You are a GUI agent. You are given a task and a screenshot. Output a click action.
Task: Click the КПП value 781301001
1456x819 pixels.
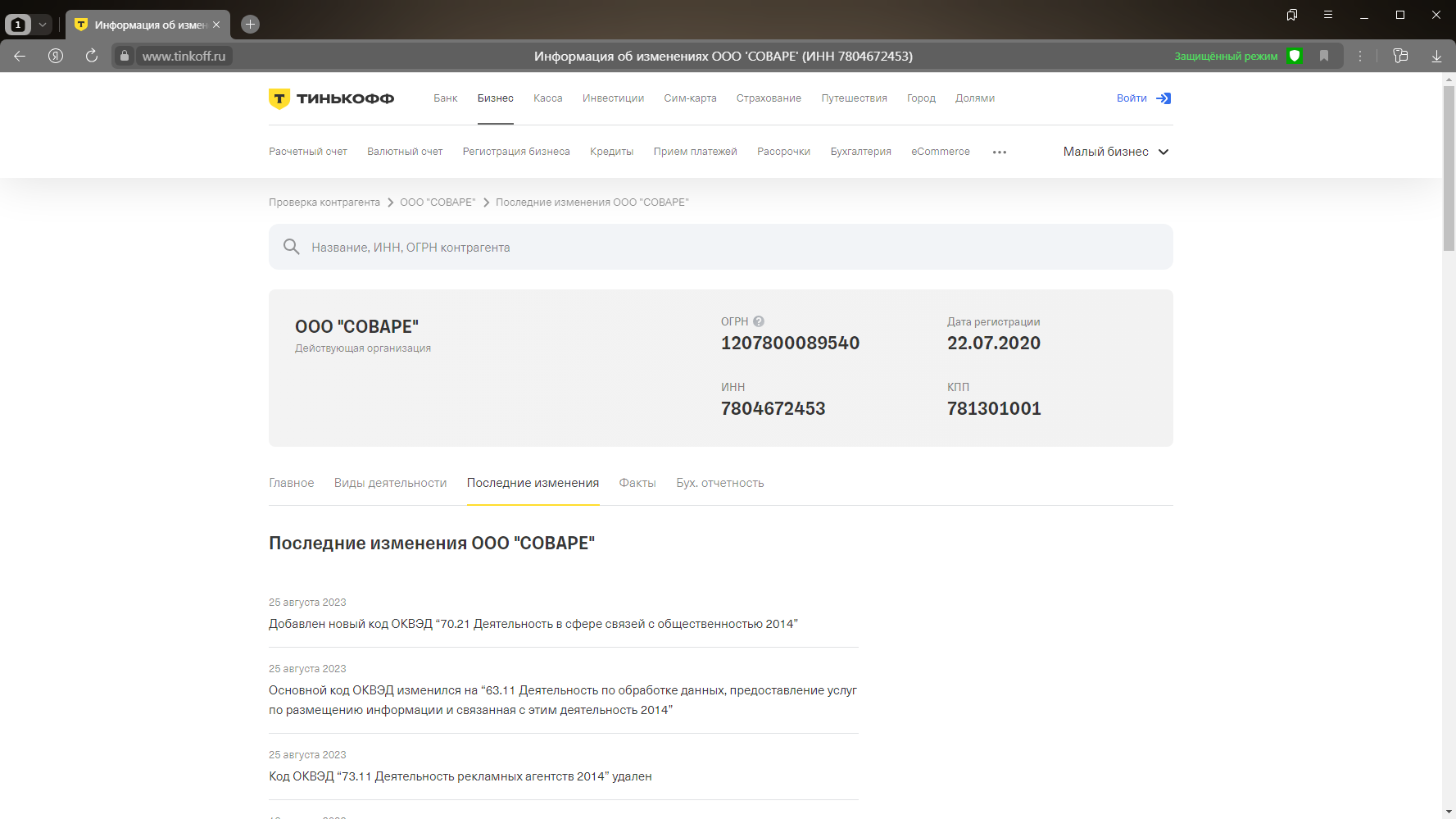click(994, 408)
